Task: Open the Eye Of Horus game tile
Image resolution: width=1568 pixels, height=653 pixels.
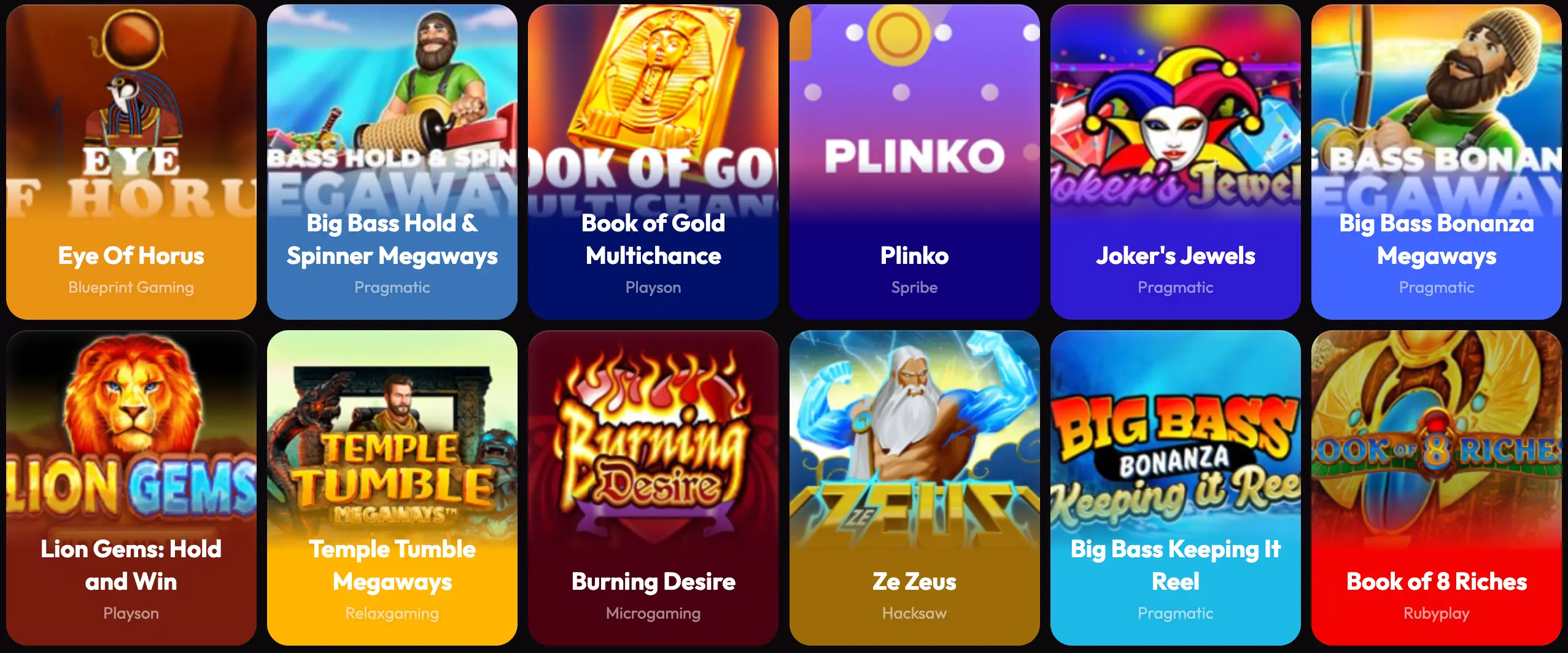Action: point(131,161)
